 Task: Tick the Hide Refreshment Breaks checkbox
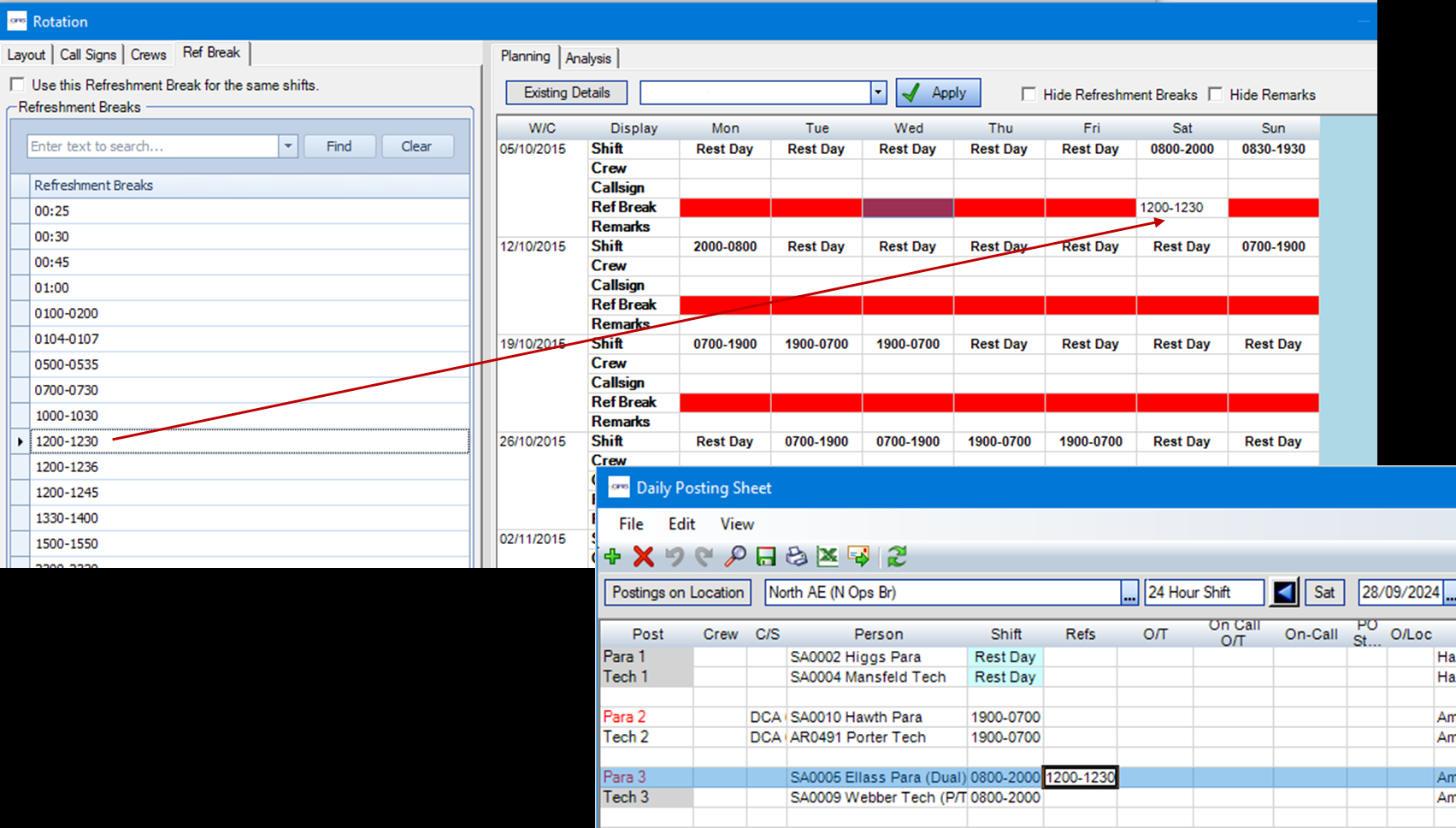point(1029,94)
